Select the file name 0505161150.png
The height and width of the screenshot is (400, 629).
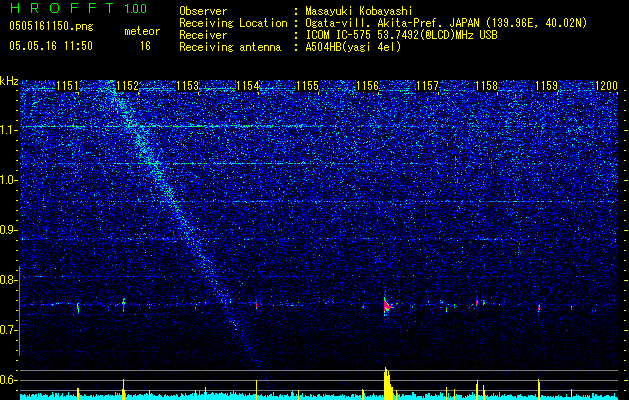(51, 27)
